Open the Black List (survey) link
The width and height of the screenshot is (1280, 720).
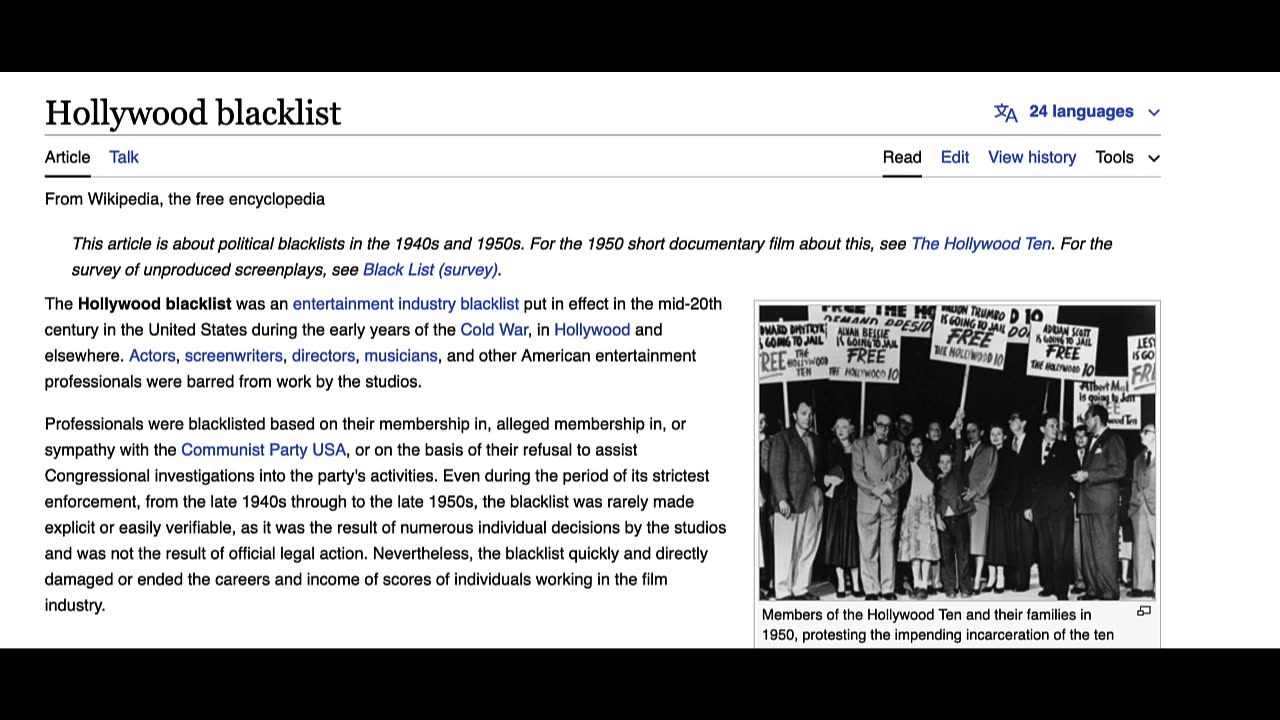coord(430,270)
